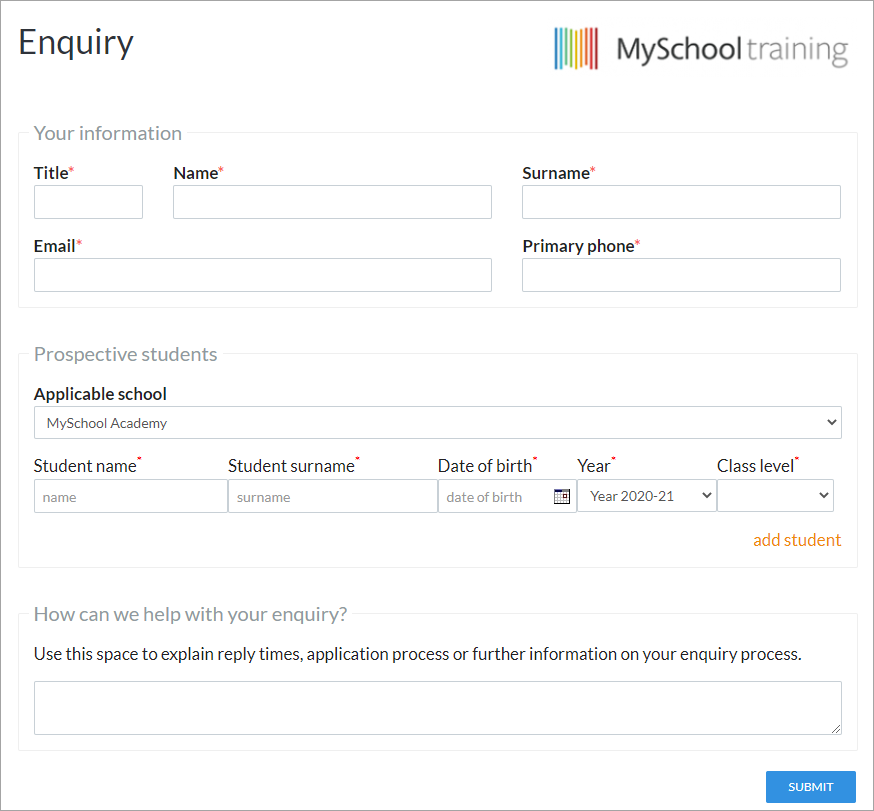Viewport: 874px width, 811px height.
Task: Click the Student name field
Action: coord(130,496)
